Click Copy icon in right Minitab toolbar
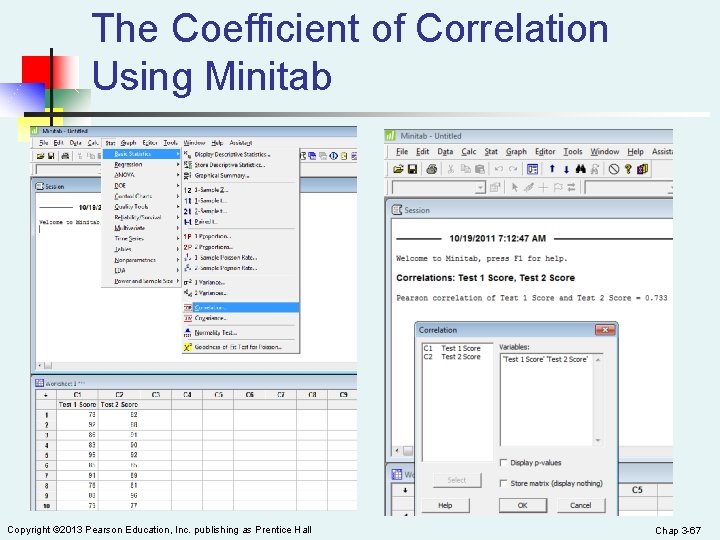 point(465,169)
